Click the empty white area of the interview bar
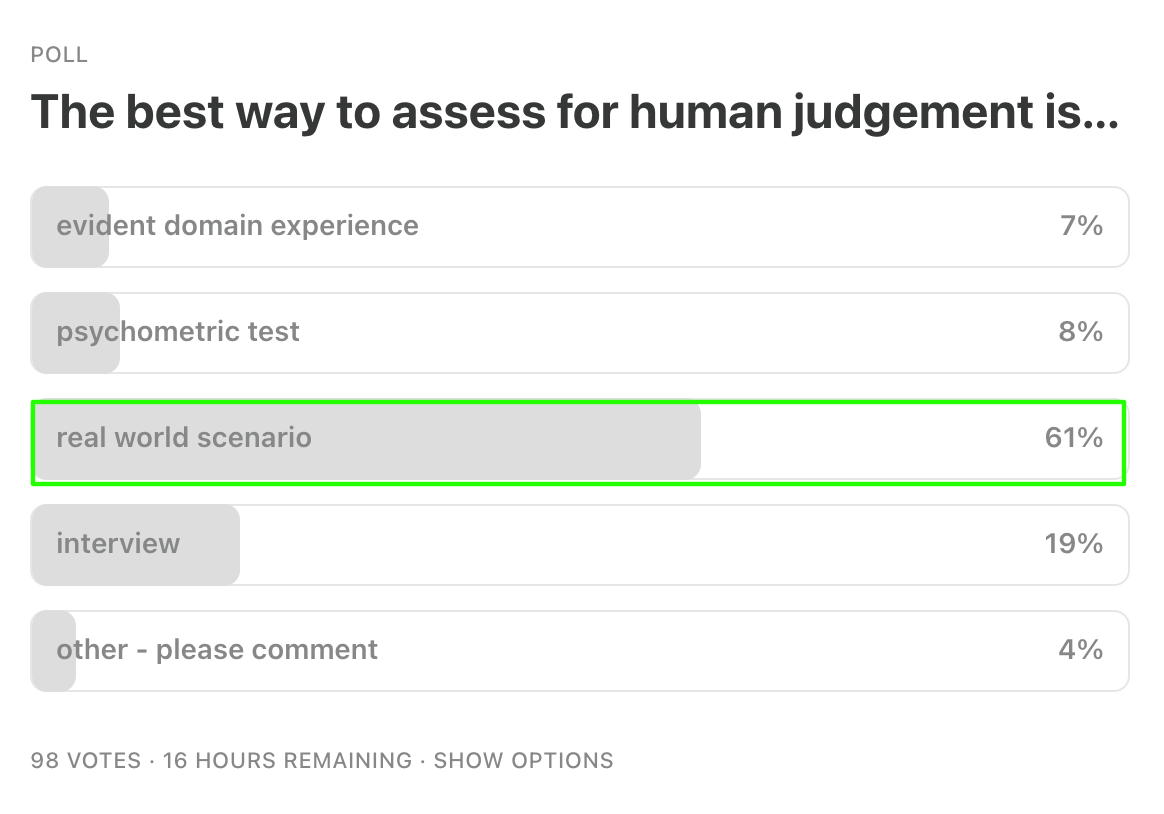Viewport: 1164px width, 814px height. coord(638,545)
